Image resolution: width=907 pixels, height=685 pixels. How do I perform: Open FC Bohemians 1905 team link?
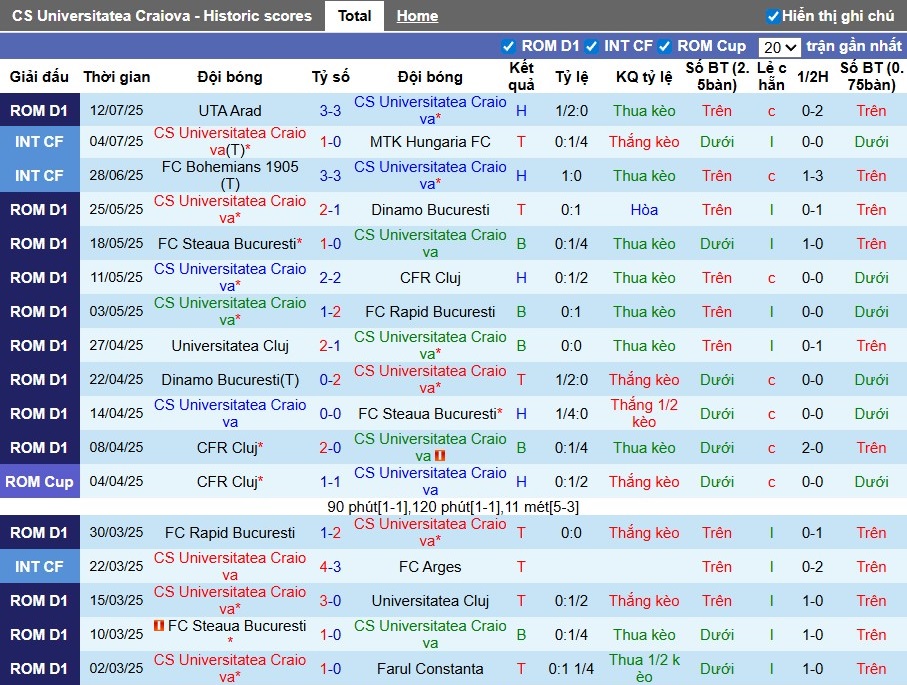coord(230,175)
